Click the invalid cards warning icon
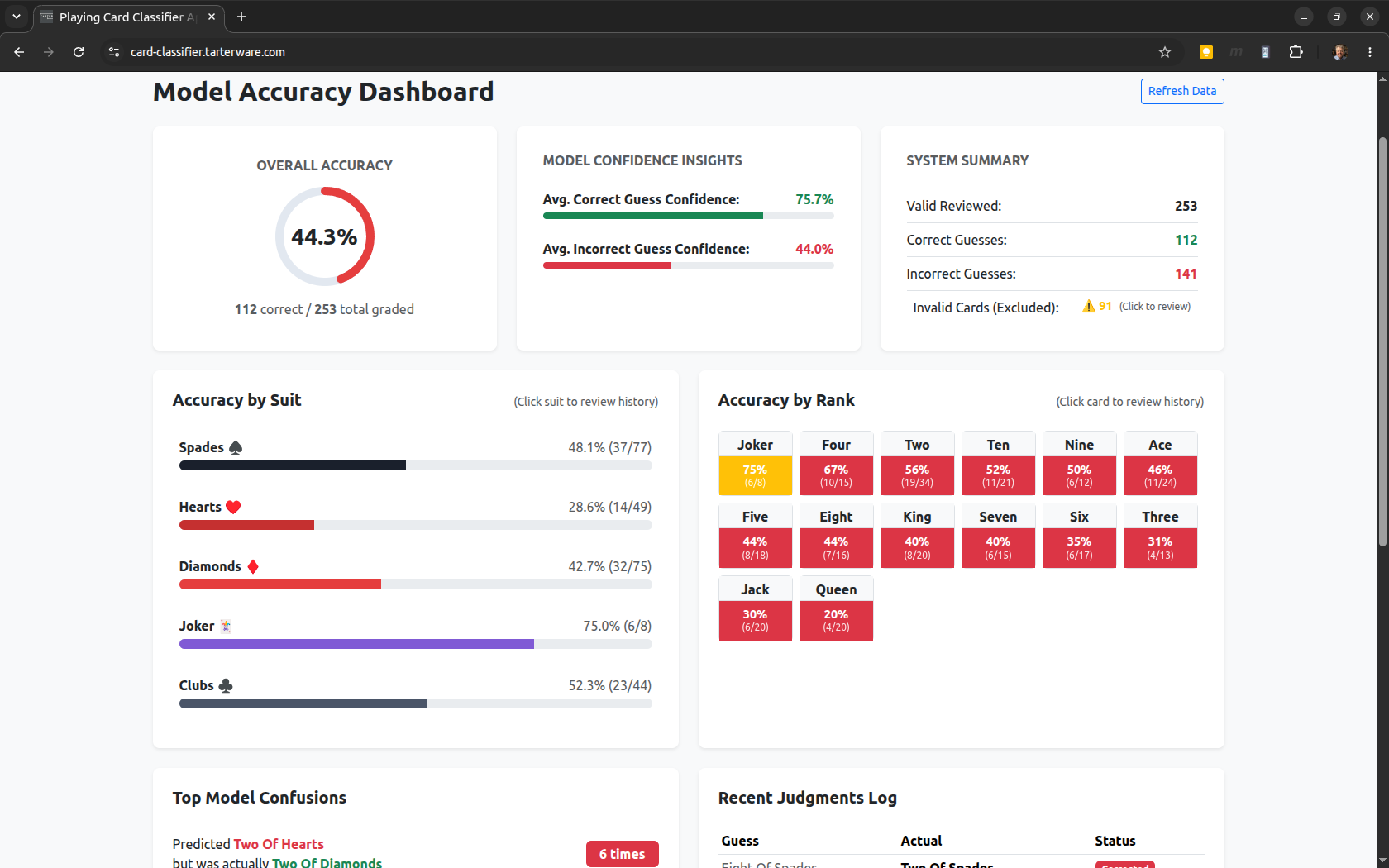 point(1088,306)
